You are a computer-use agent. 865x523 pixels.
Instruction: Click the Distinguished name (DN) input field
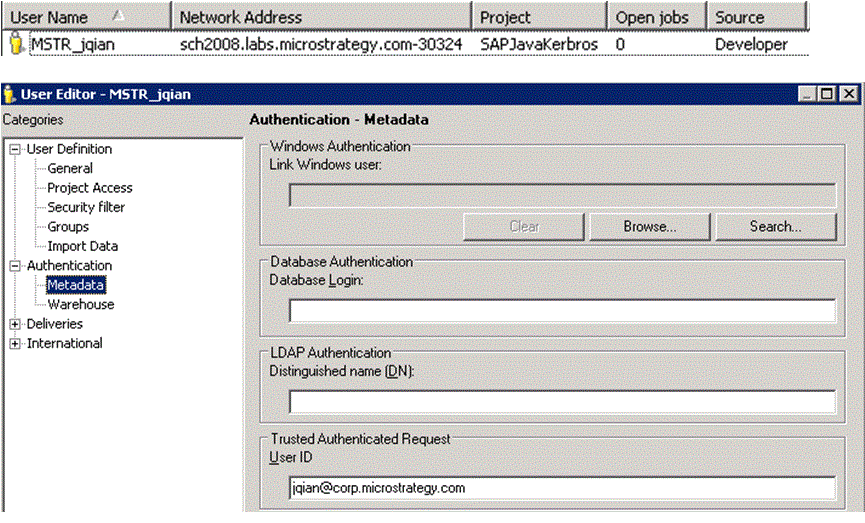[x=562, y=402]
